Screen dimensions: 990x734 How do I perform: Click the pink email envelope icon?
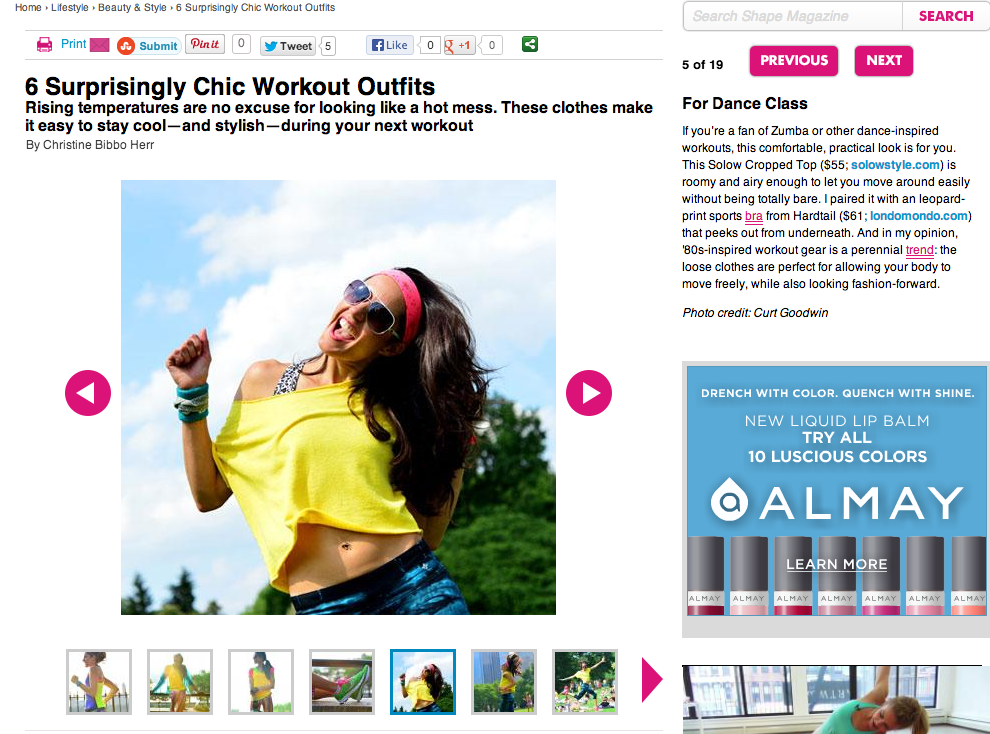[99, 45]
